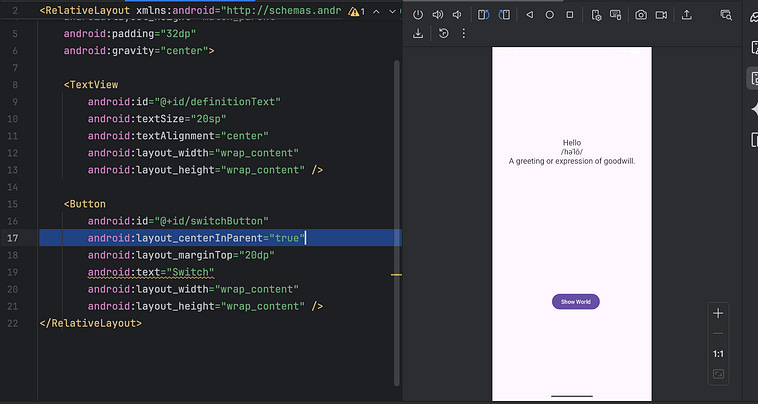
Task: Click the editor vertical scrollbar
Action: pos(397,223)
